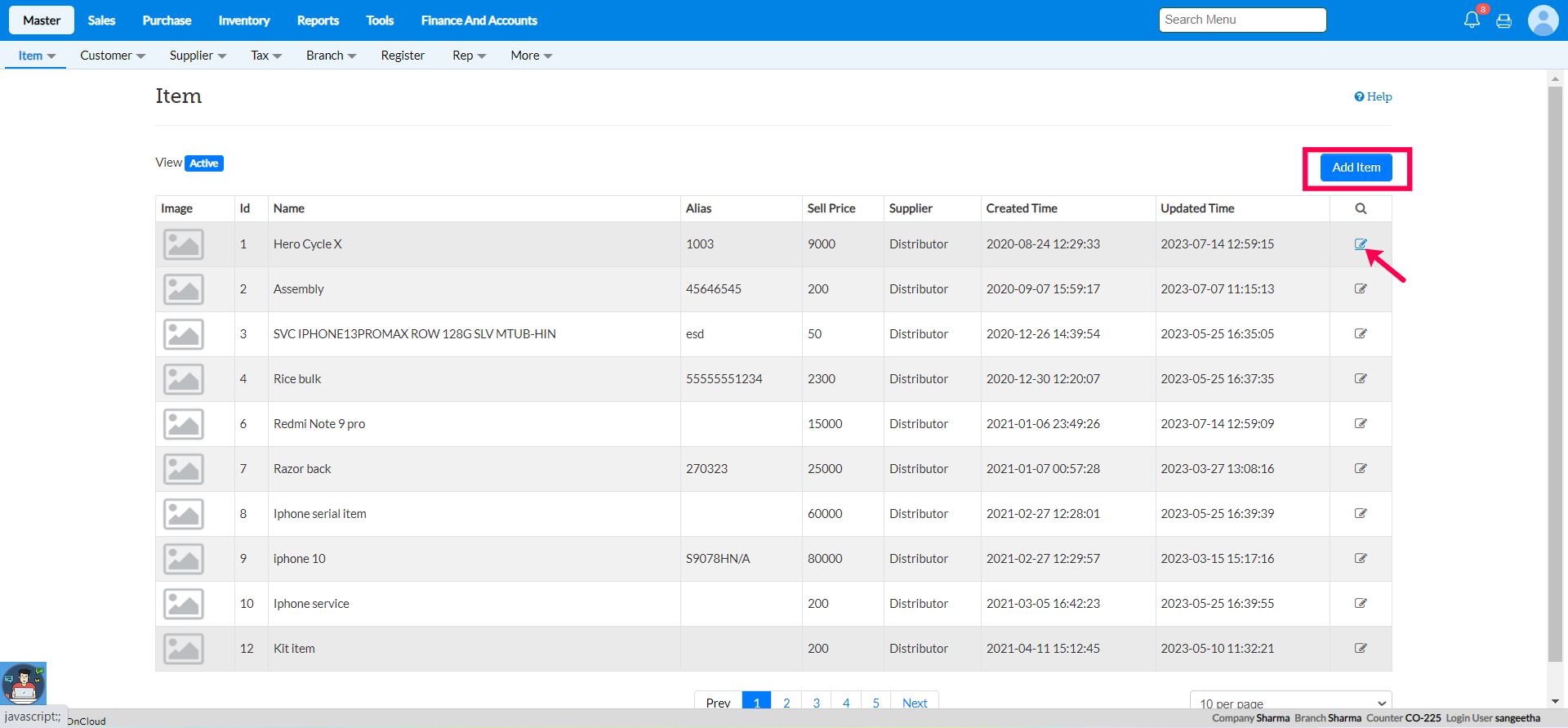This screenshot has width=1568, height=728.
Task: Open Finance And Accounts menu
Action: coord(479,20)
